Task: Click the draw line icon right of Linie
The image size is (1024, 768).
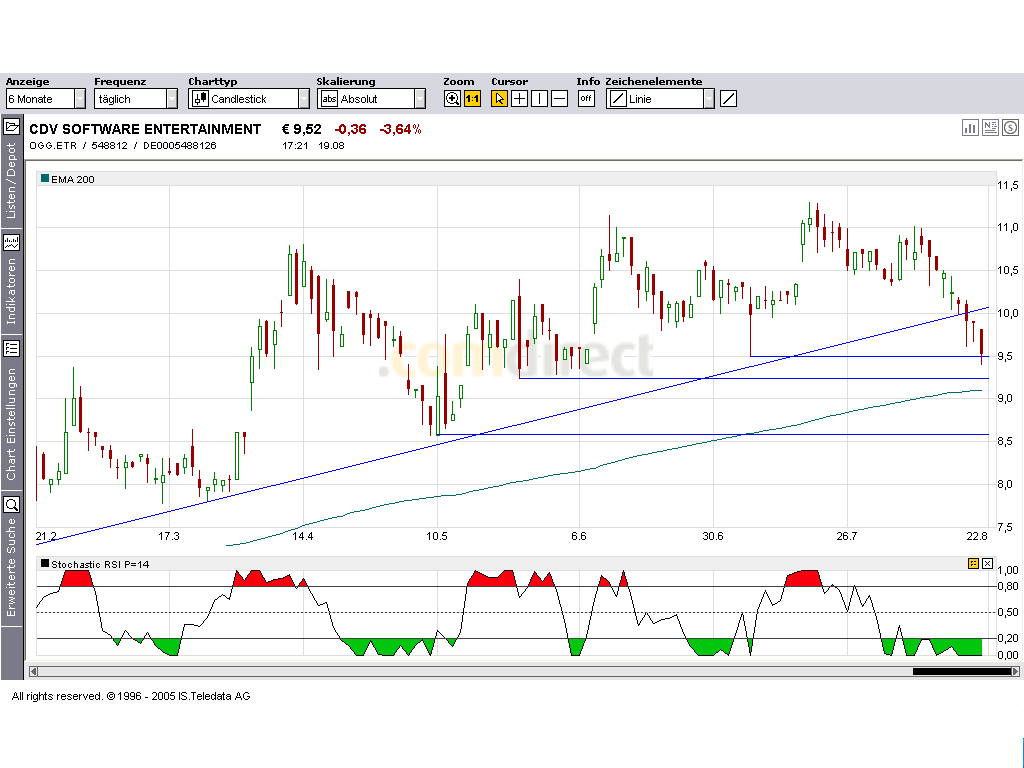Action: [x=728, y=99]
